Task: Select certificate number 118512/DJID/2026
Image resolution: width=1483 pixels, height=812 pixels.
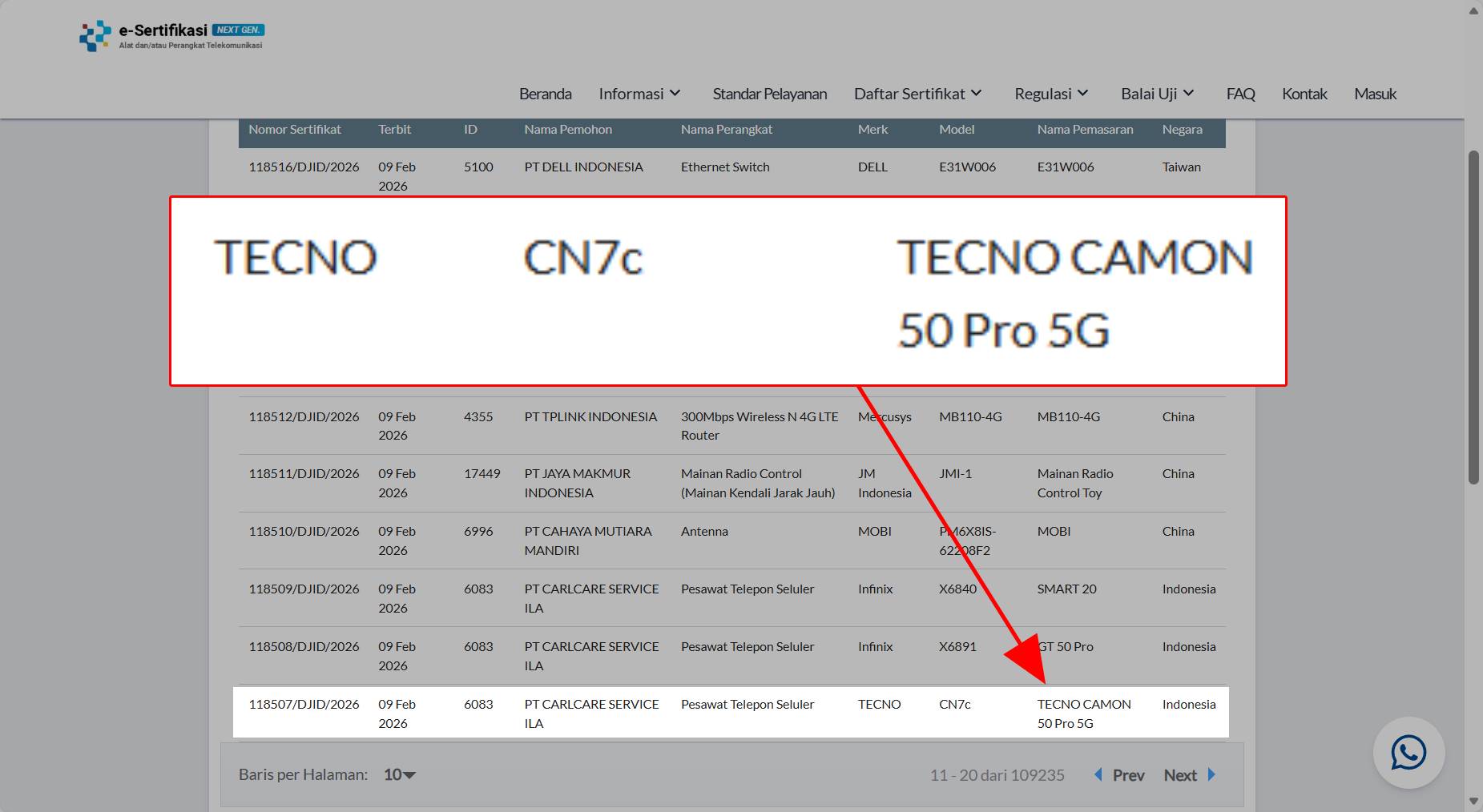Action: point(304,416)
